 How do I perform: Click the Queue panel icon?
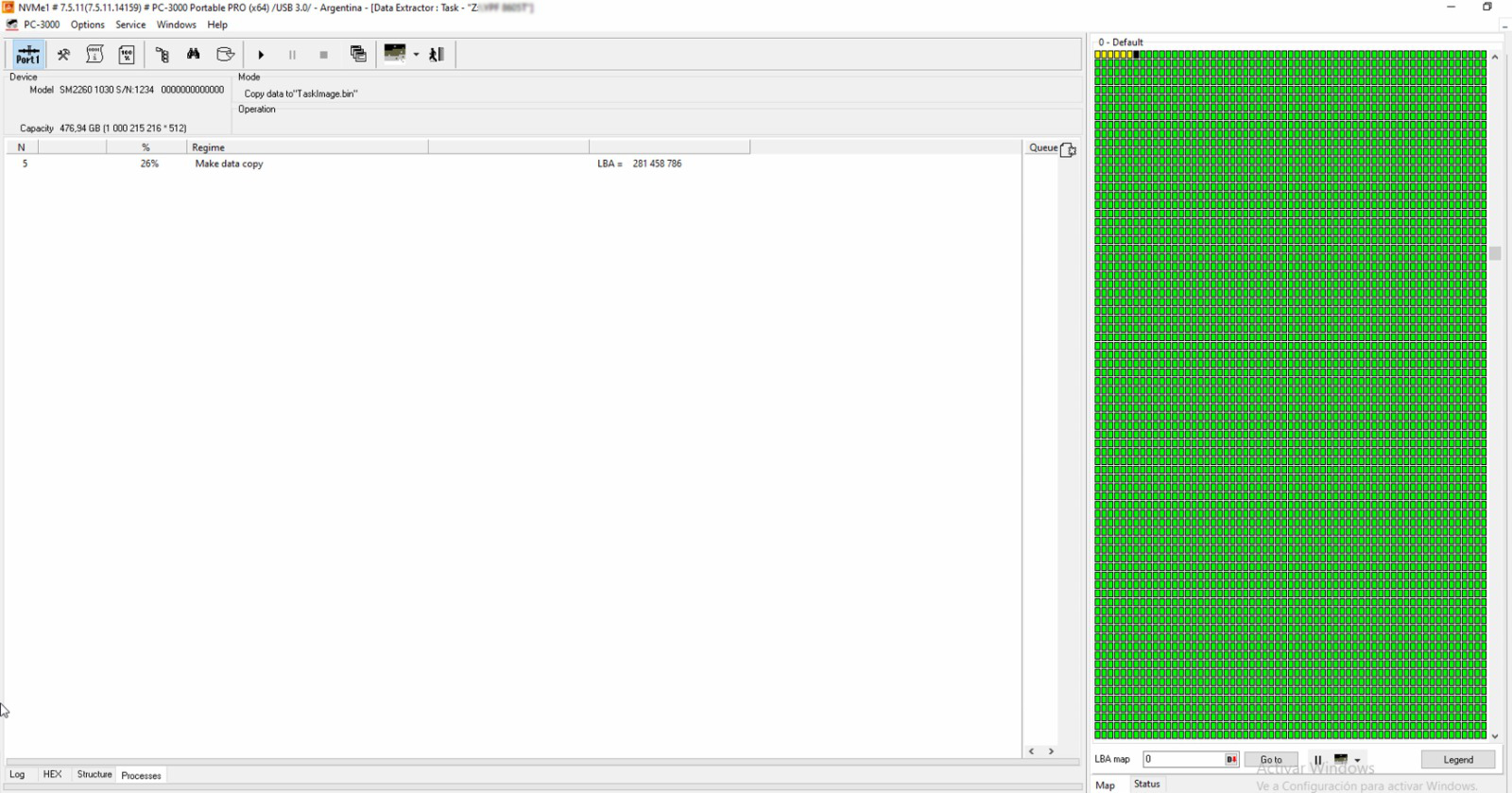tap(1068, 149)
